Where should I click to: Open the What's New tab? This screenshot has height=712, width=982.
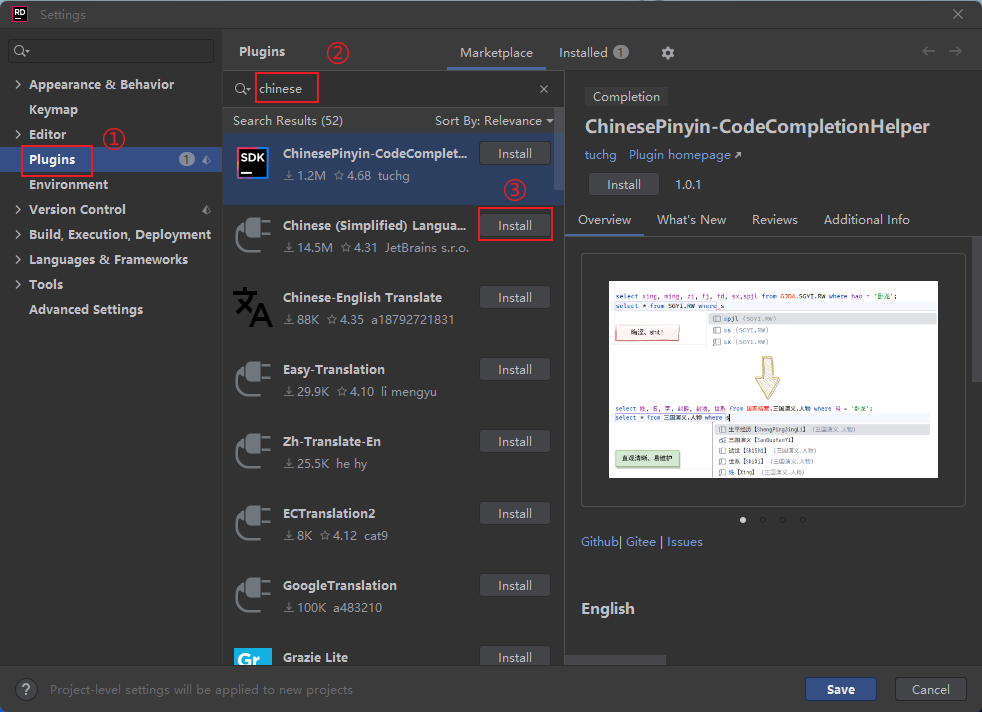[691, 220]
